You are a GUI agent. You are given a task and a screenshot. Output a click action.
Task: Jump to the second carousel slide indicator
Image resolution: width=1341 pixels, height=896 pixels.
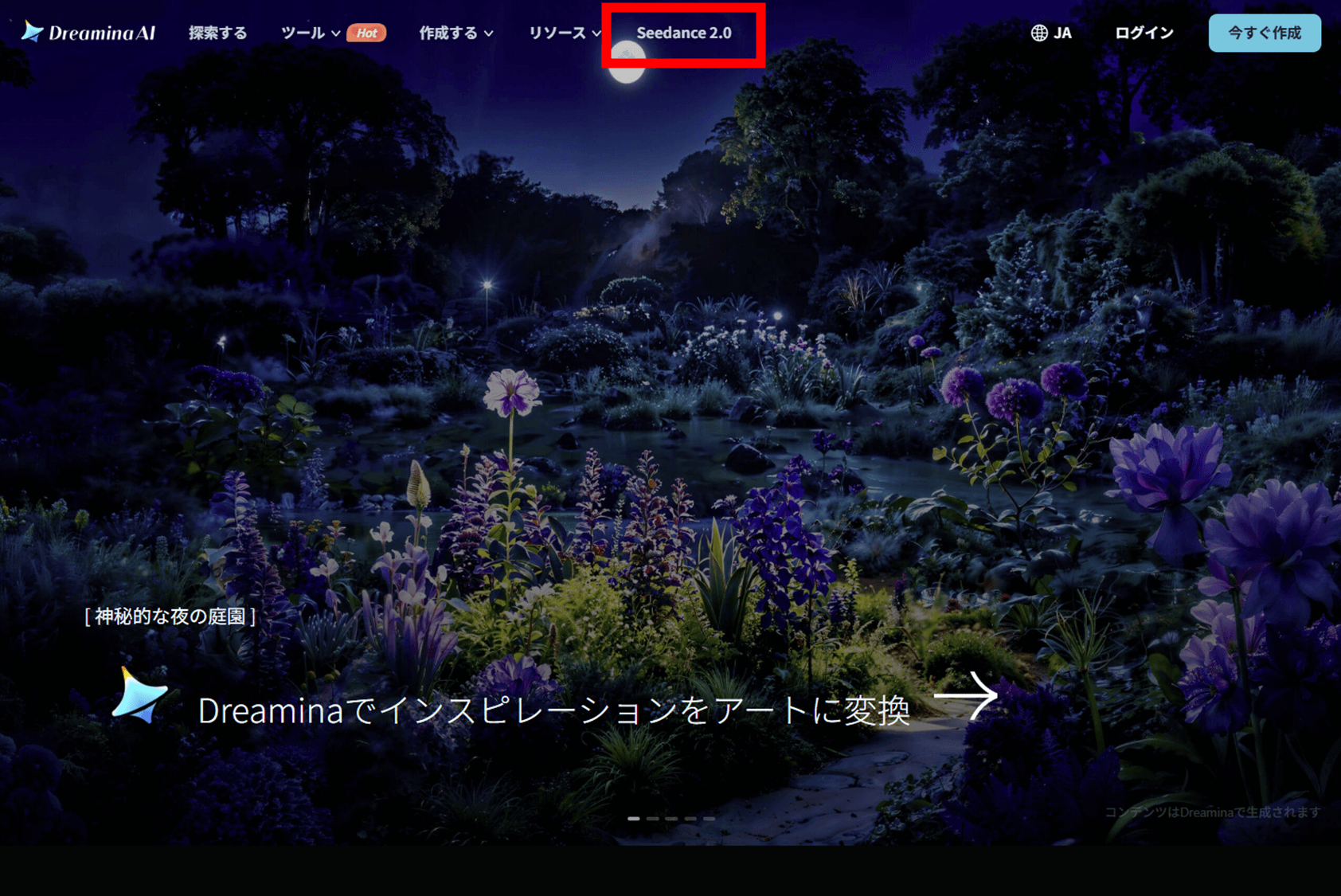click(x=652, y=818)
